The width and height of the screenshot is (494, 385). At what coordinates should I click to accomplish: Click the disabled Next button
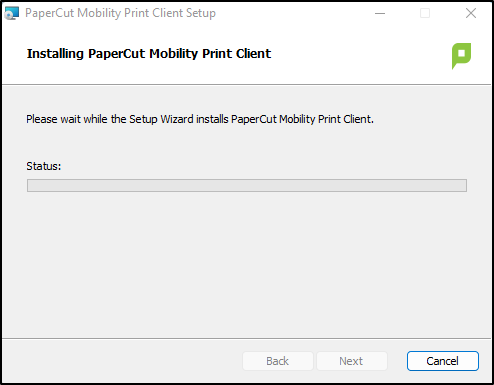351,361
